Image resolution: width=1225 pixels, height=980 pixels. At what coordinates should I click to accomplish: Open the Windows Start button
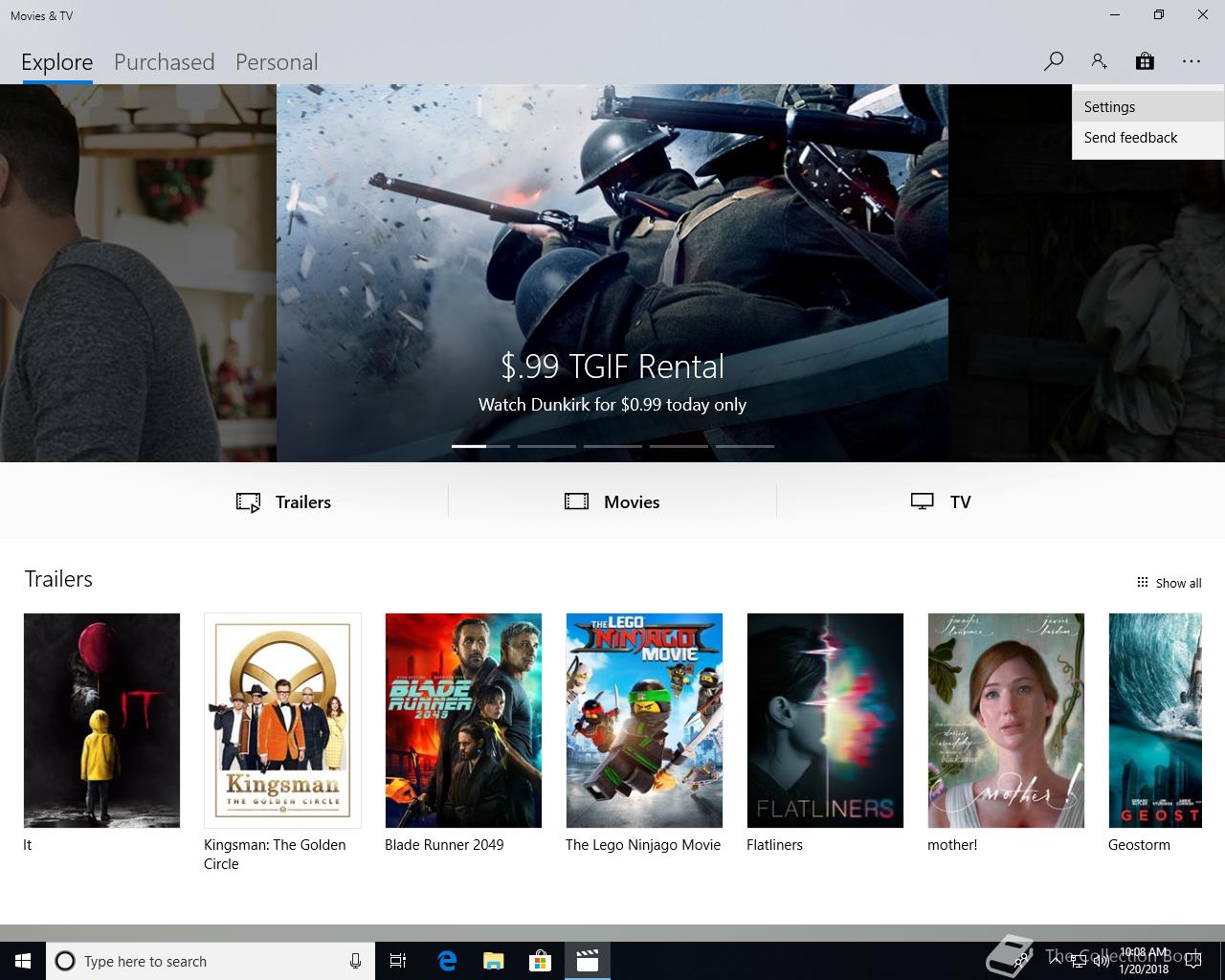point(23,961)
